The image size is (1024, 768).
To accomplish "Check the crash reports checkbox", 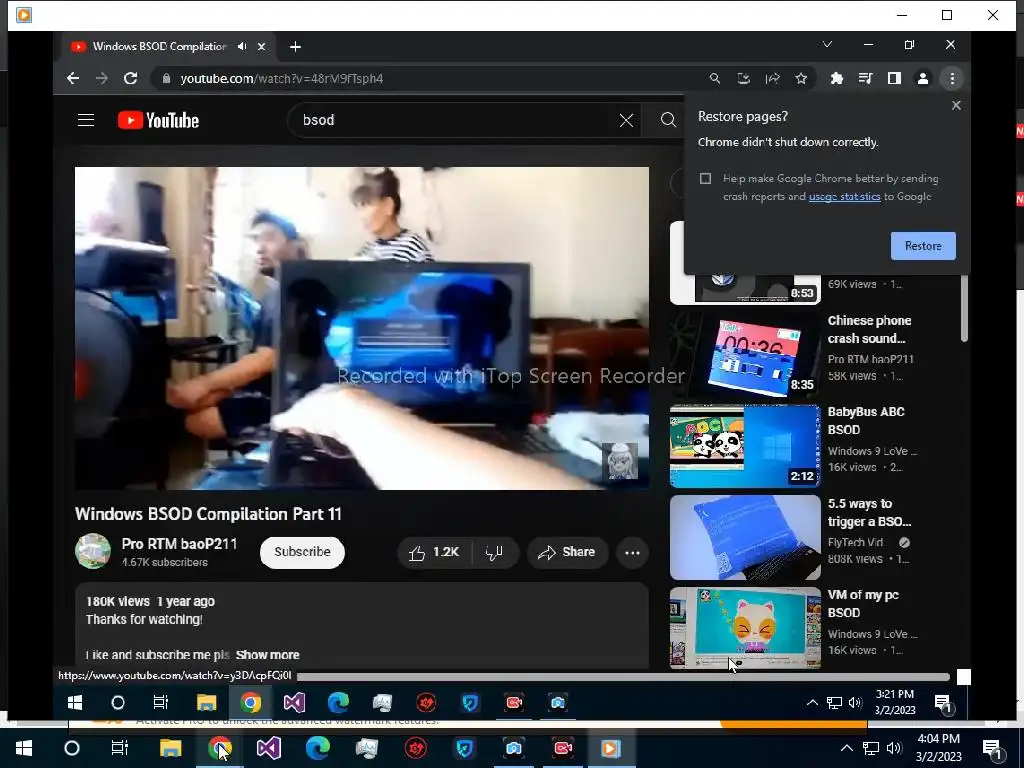I will 705,178.
